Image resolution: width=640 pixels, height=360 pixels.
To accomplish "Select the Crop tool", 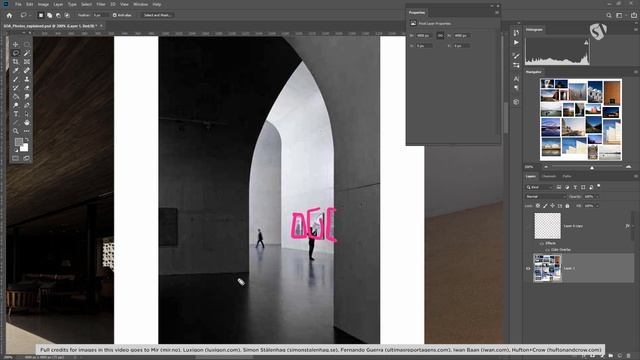I will (x=16, y=62).
